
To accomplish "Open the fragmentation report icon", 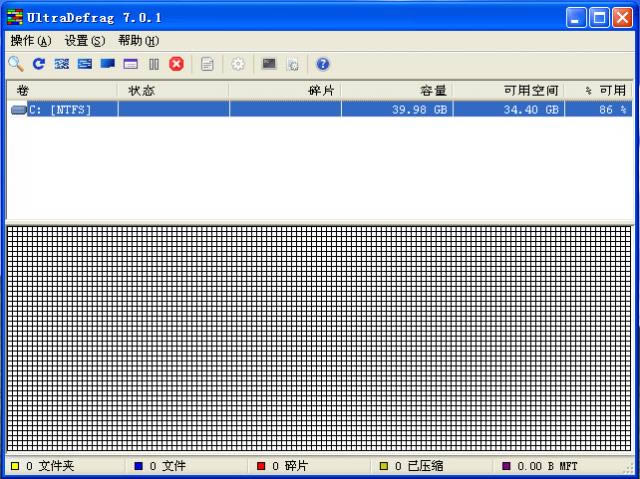I will 207,64.
